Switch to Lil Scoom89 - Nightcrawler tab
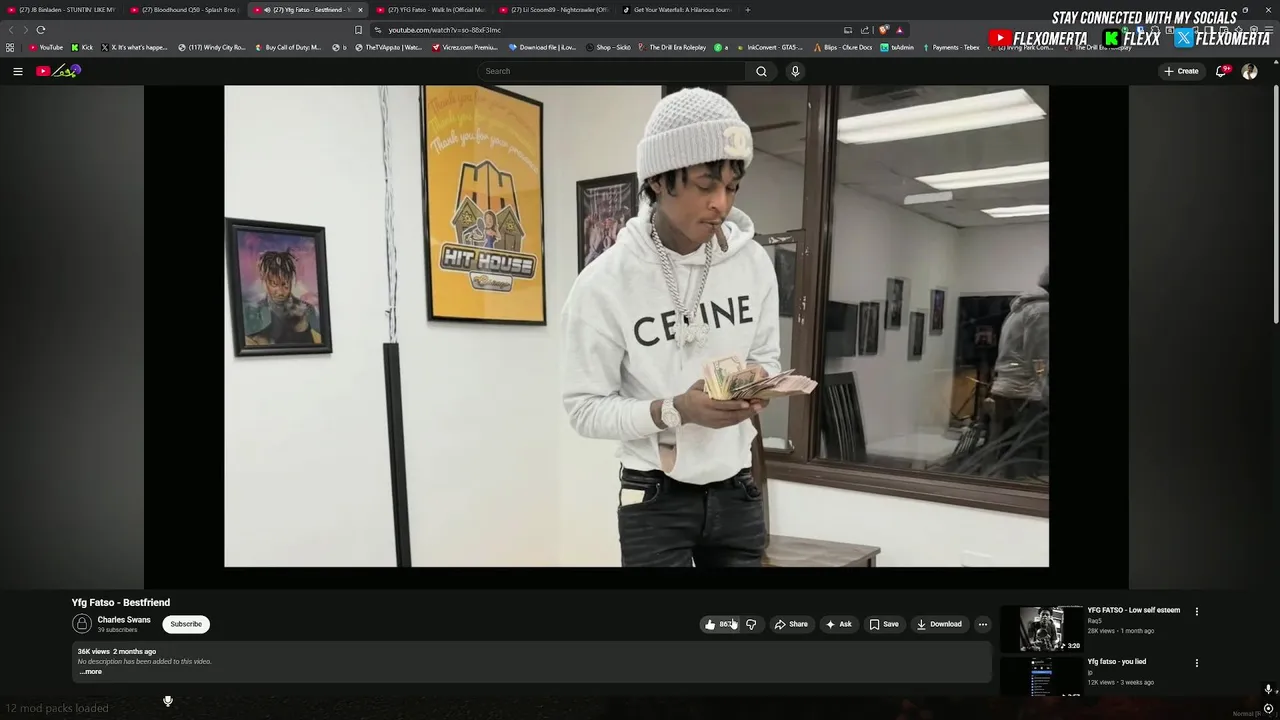The image size is (1280, 720). (x=553, y=10)
